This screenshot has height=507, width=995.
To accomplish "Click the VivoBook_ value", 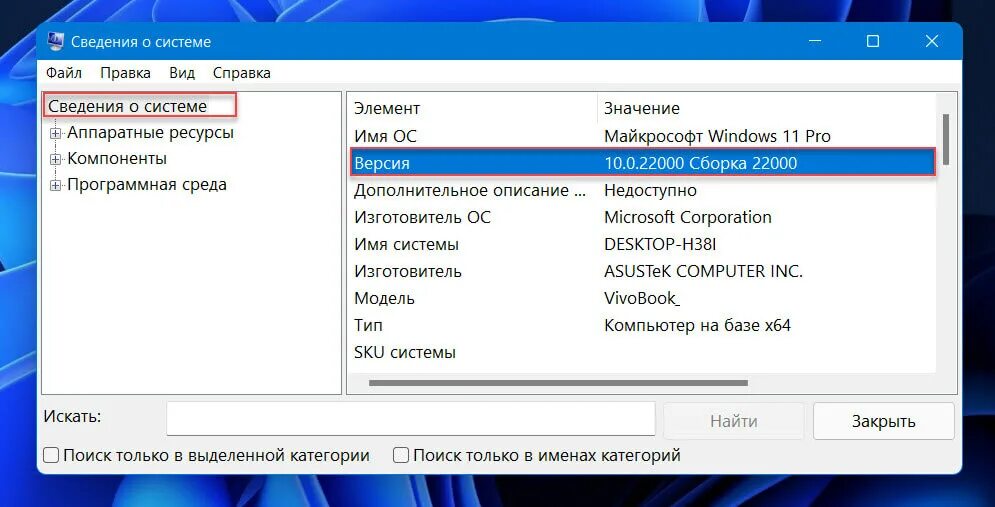I will (x=642, y=298).
